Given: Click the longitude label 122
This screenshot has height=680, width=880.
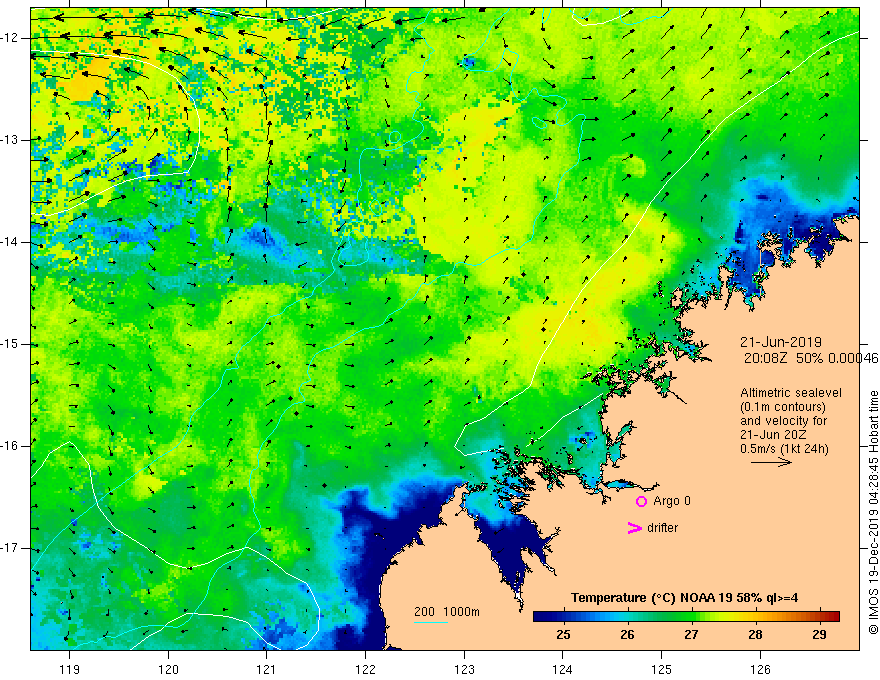Looking at the screenshot, I should coord(365,669).
